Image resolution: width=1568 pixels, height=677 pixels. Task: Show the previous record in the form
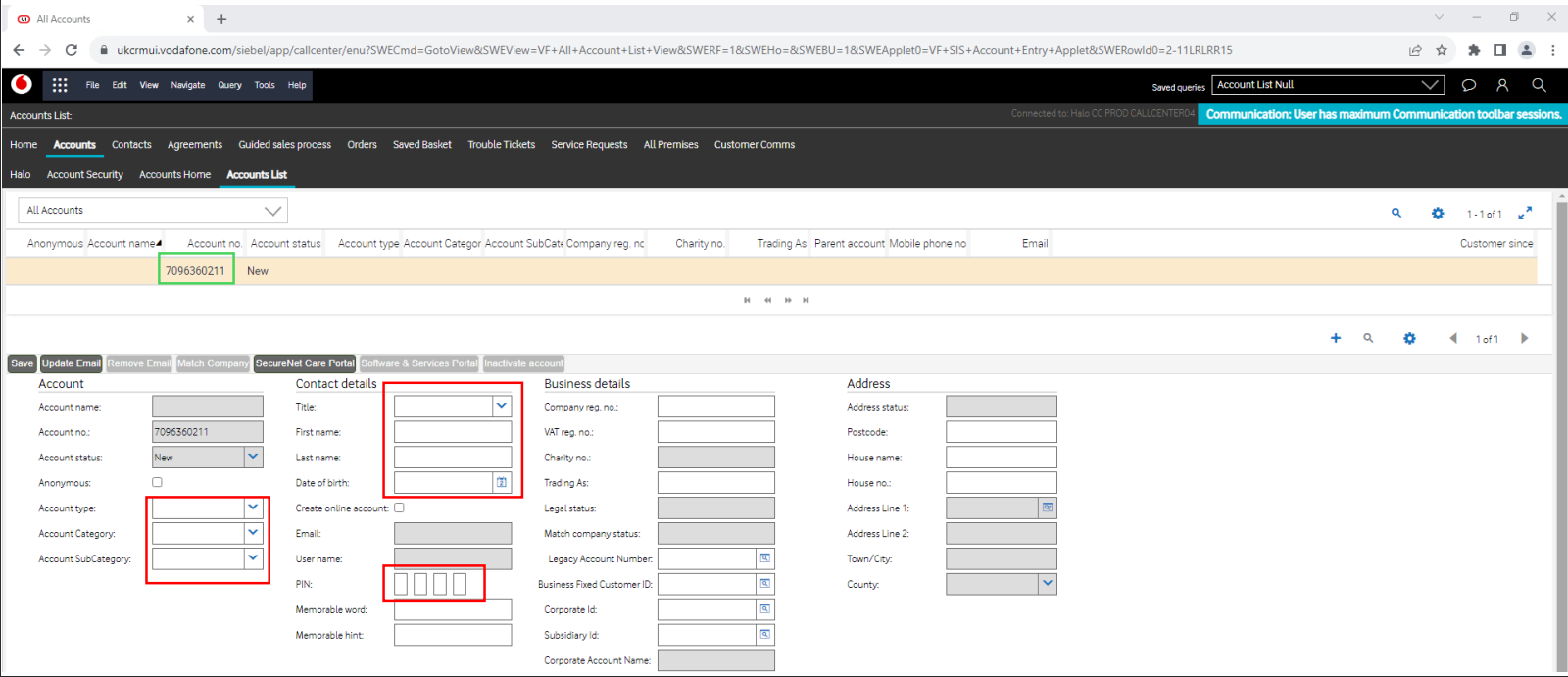pyautogui.click(x=1453, y=338)
